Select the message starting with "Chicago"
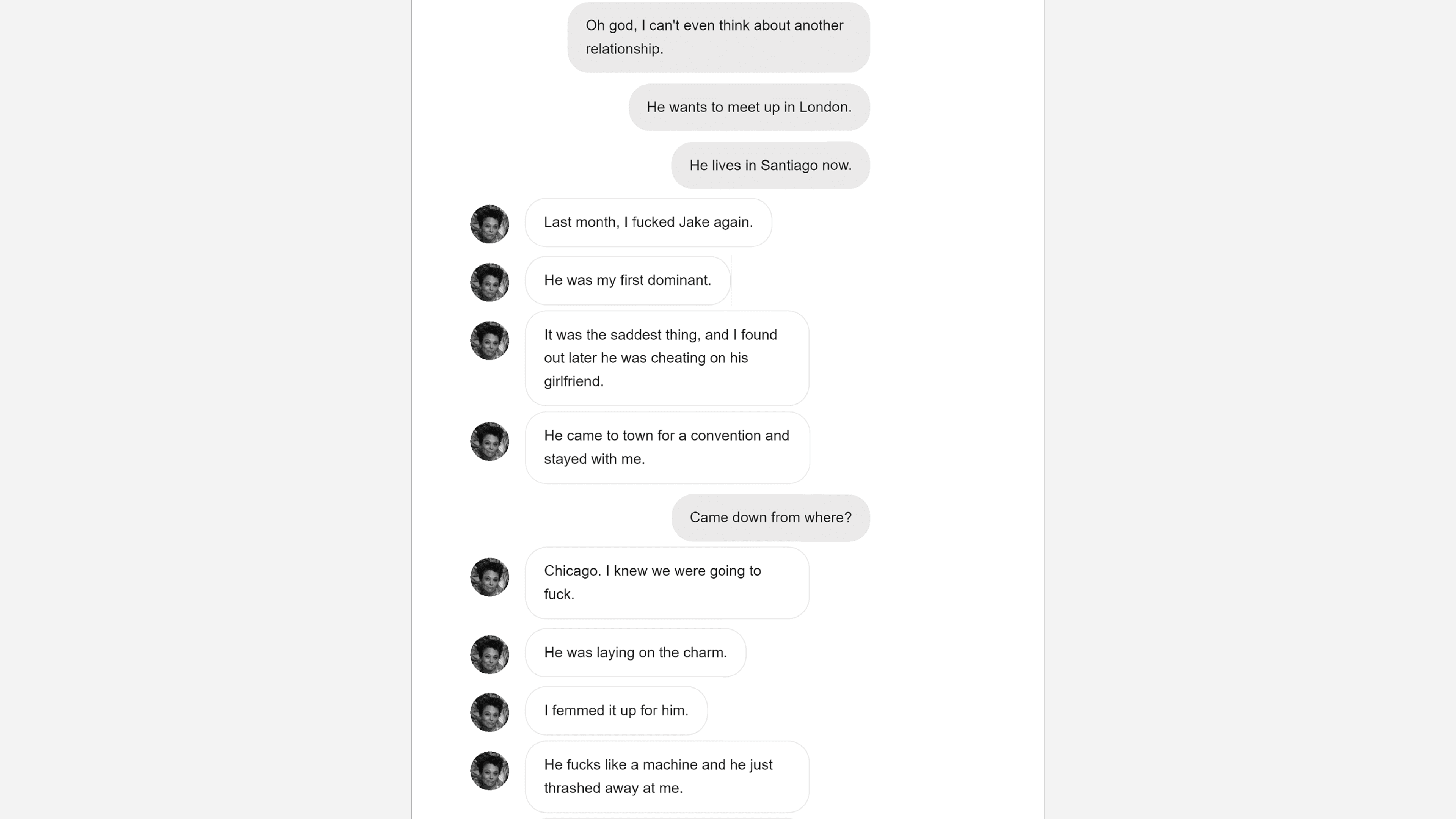 pos(667,583)
